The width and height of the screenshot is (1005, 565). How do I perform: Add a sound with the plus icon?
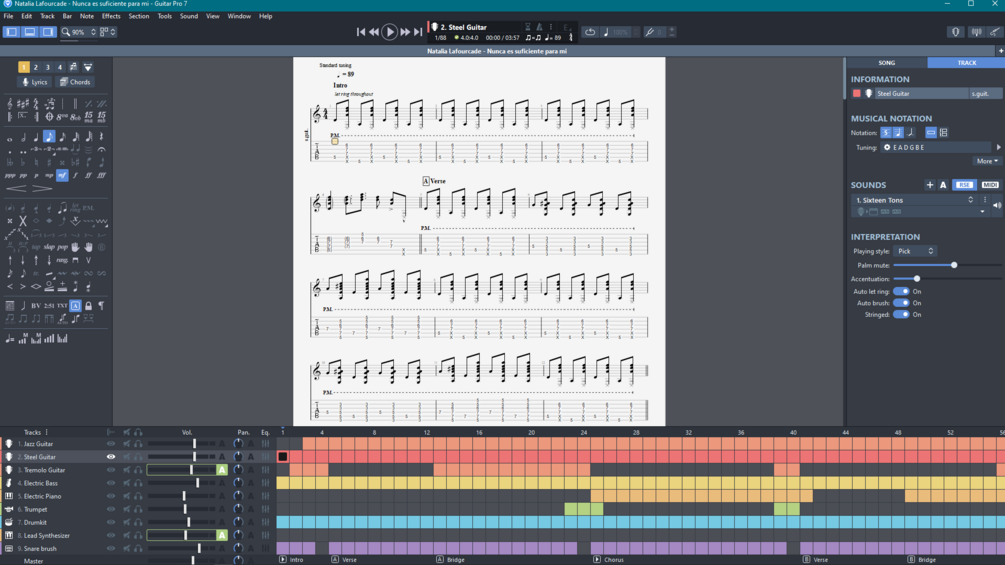point(929,184)
